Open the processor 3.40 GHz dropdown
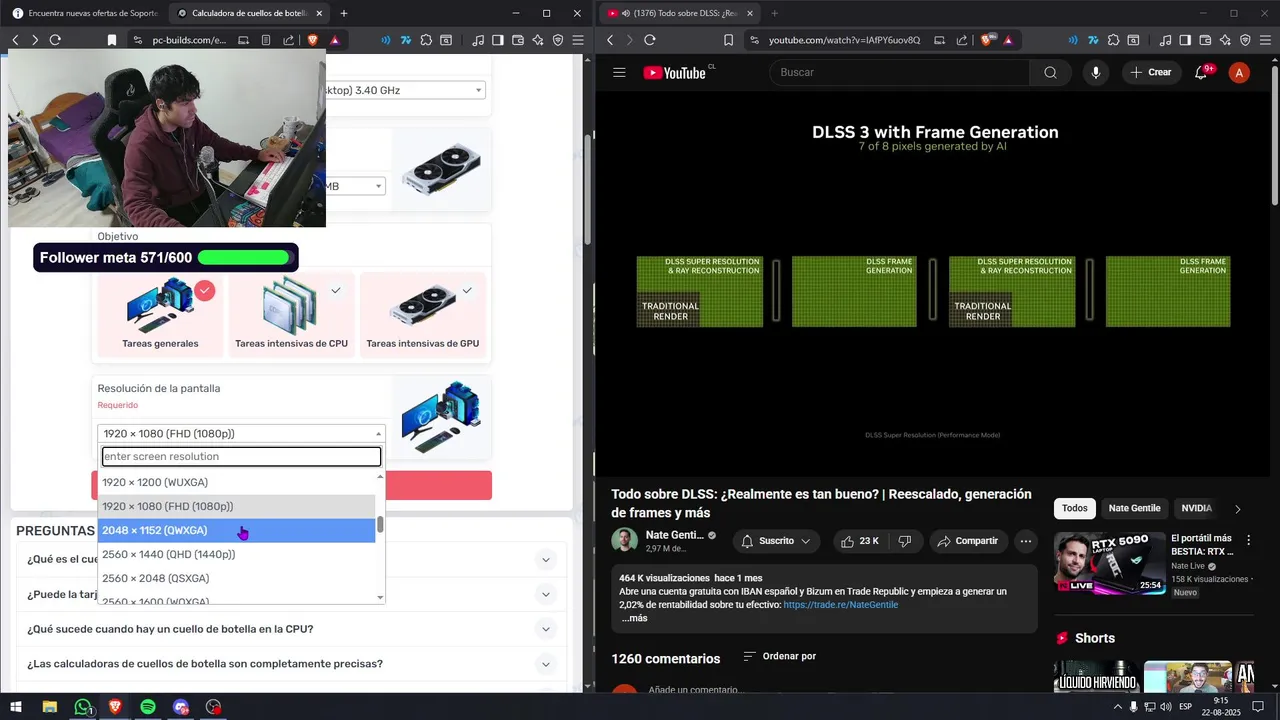The height and width of the screenshot is (720, 1280). [x=403, y=90]
